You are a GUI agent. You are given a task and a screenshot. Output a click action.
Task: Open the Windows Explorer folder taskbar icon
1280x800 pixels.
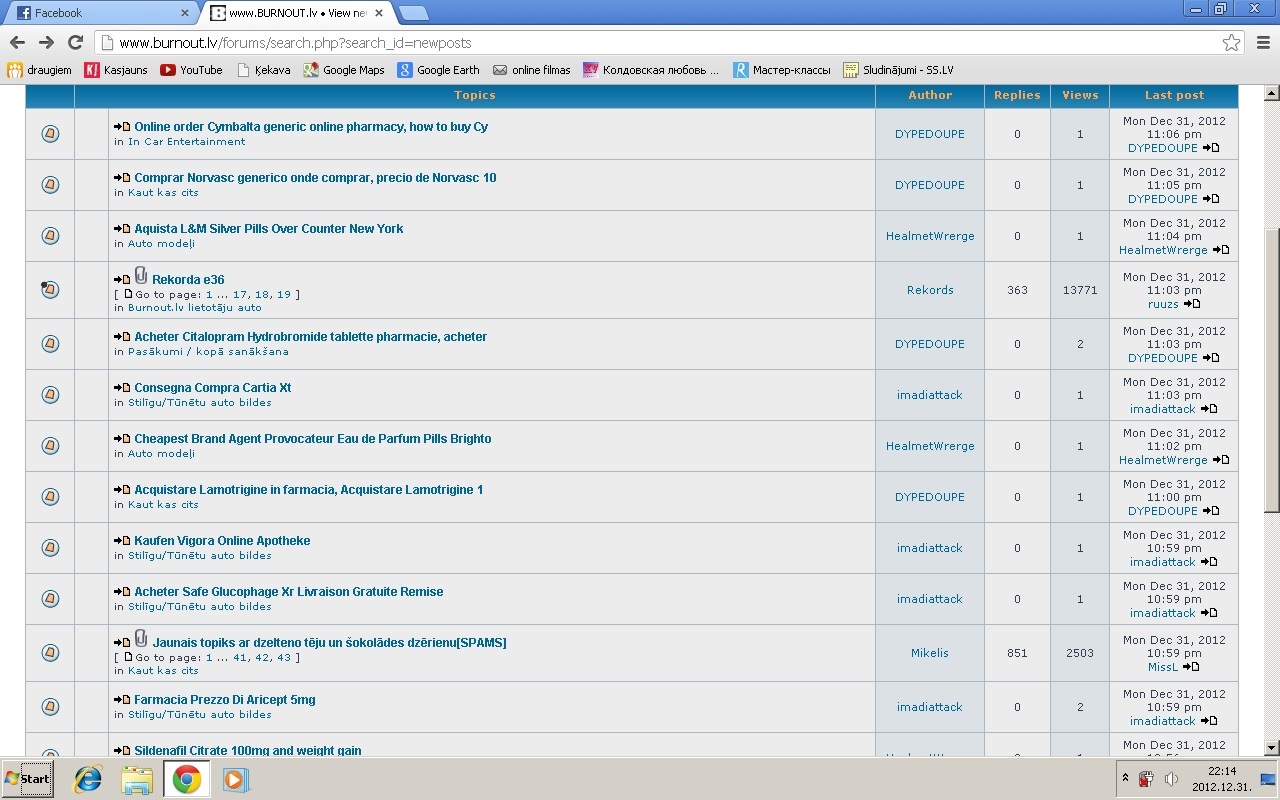tap(137, 779)
